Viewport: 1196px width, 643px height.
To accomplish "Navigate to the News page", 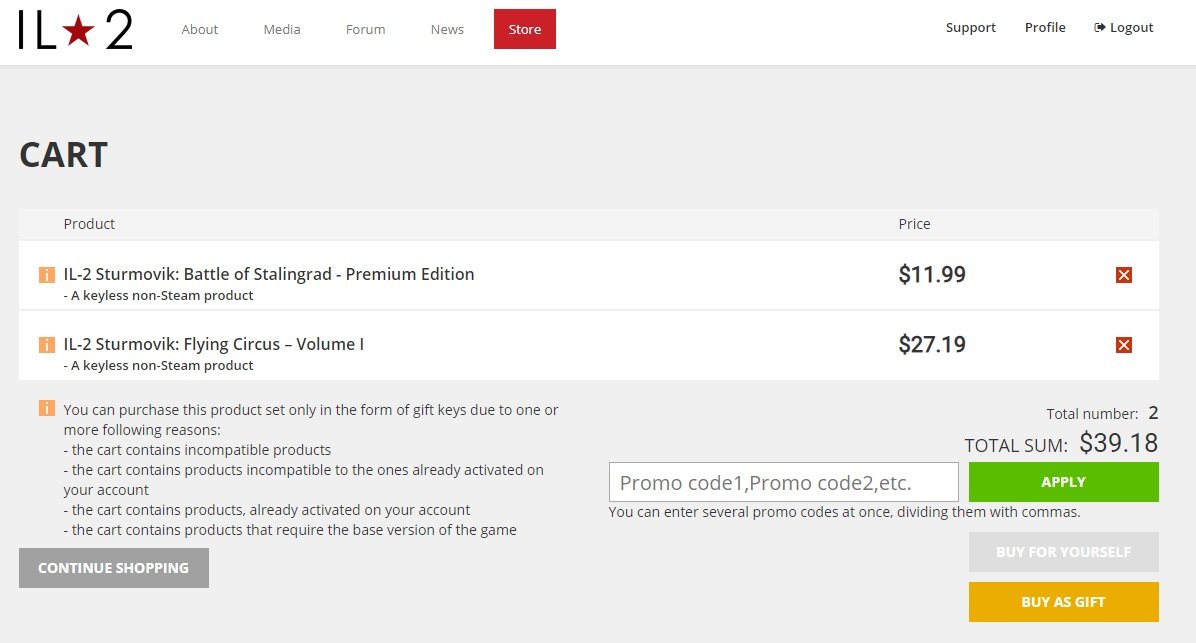I will click(x=447, y=29).
